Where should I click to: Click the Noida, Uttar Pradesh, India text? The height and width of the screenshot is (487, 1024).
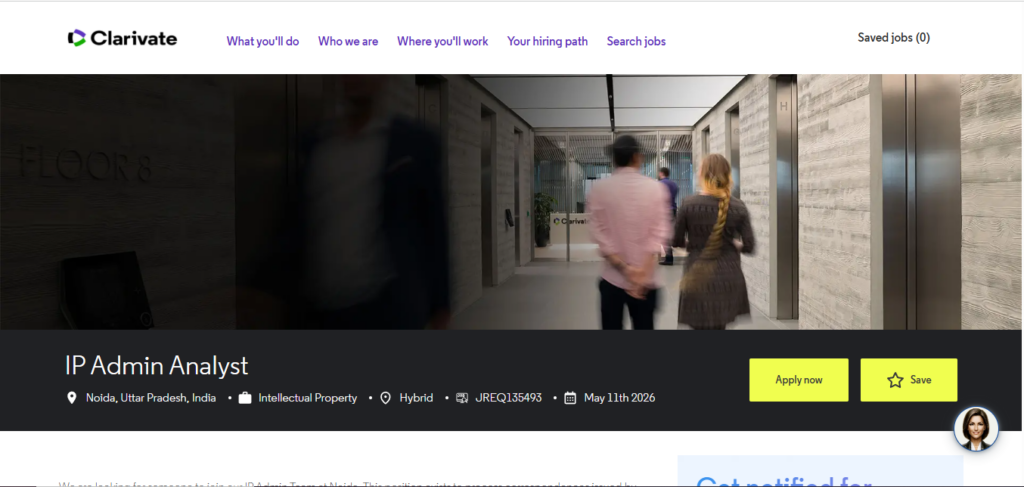pos(151,398)
